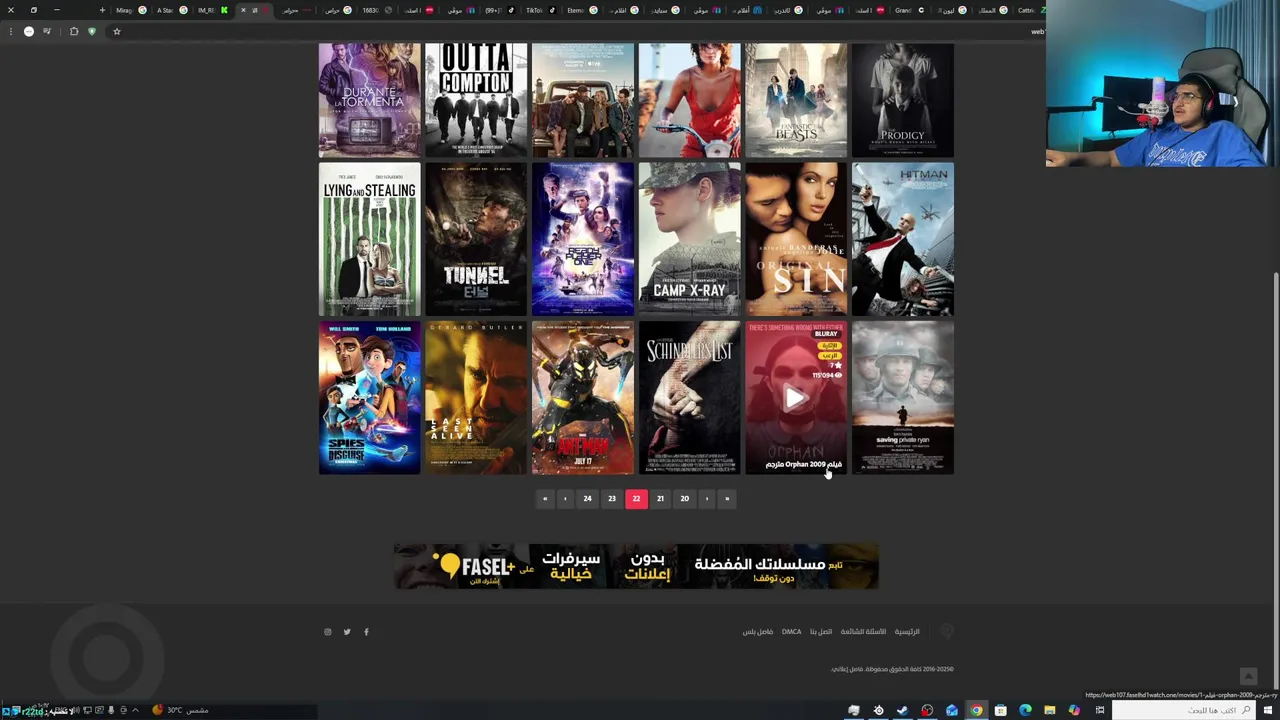
Task: Open Microsoft Edge in the taskbar
Action: coord(1025,710)
